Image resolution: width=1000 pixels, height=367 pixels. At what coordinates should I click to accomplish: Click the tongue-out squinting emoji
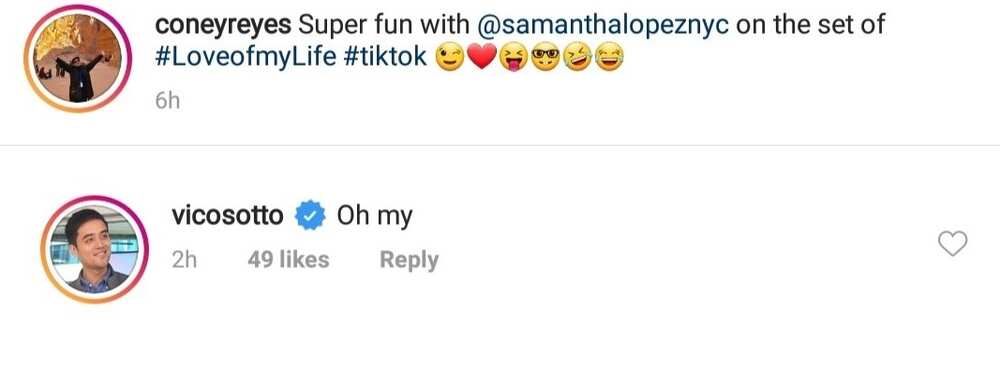point(514,59)
